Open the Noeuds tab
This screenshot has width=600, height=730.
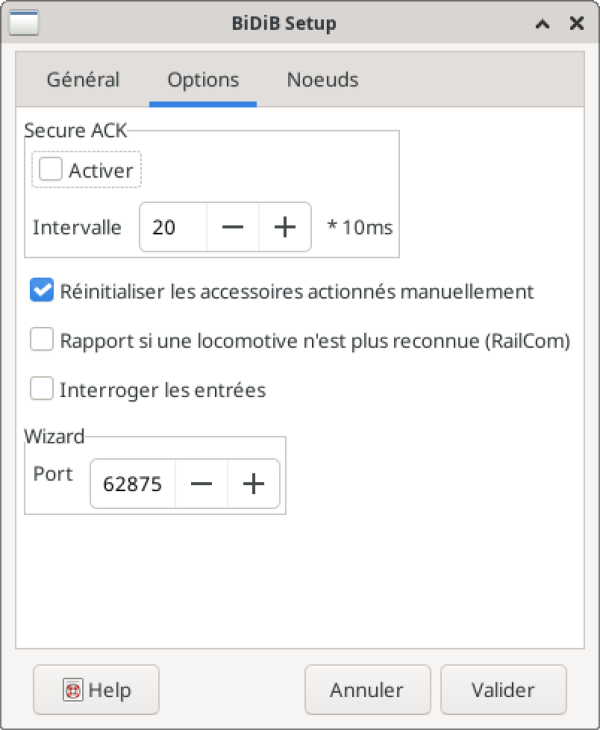(322, 80)
